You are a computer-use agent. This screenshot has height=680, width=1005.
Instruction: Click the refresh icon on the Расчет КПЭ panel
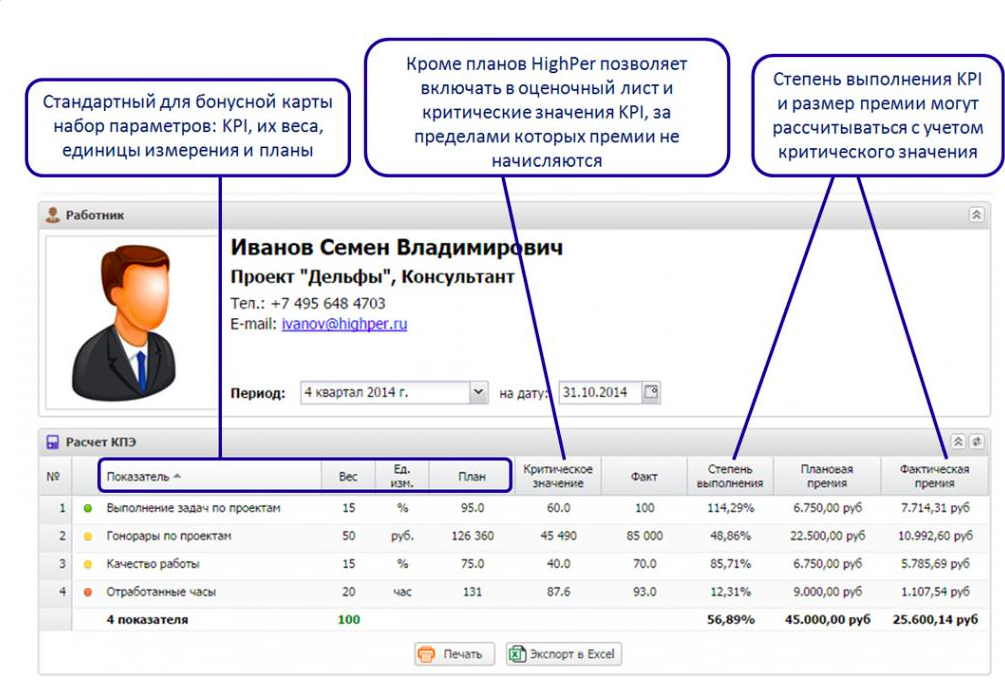tap(976, 441)
